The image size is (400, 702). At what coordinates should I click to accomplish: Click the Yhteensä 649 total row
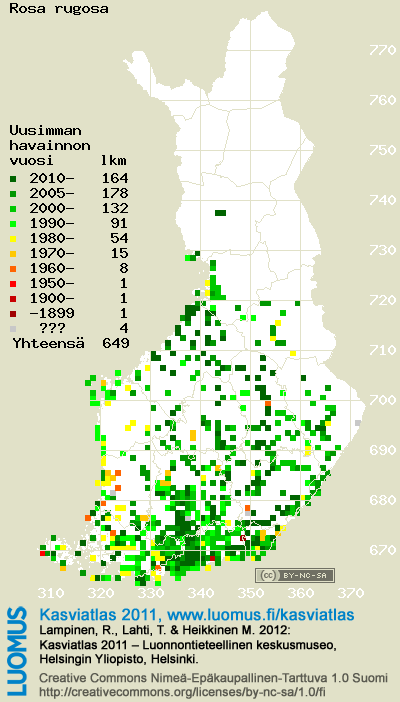[71, 343]
